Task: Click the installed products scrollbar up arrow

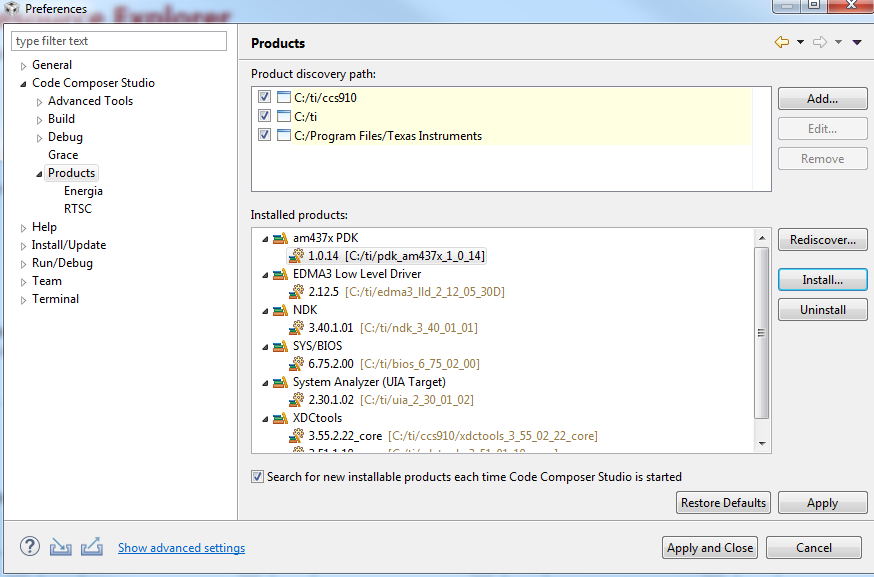Action: click(x=762, y=238)
